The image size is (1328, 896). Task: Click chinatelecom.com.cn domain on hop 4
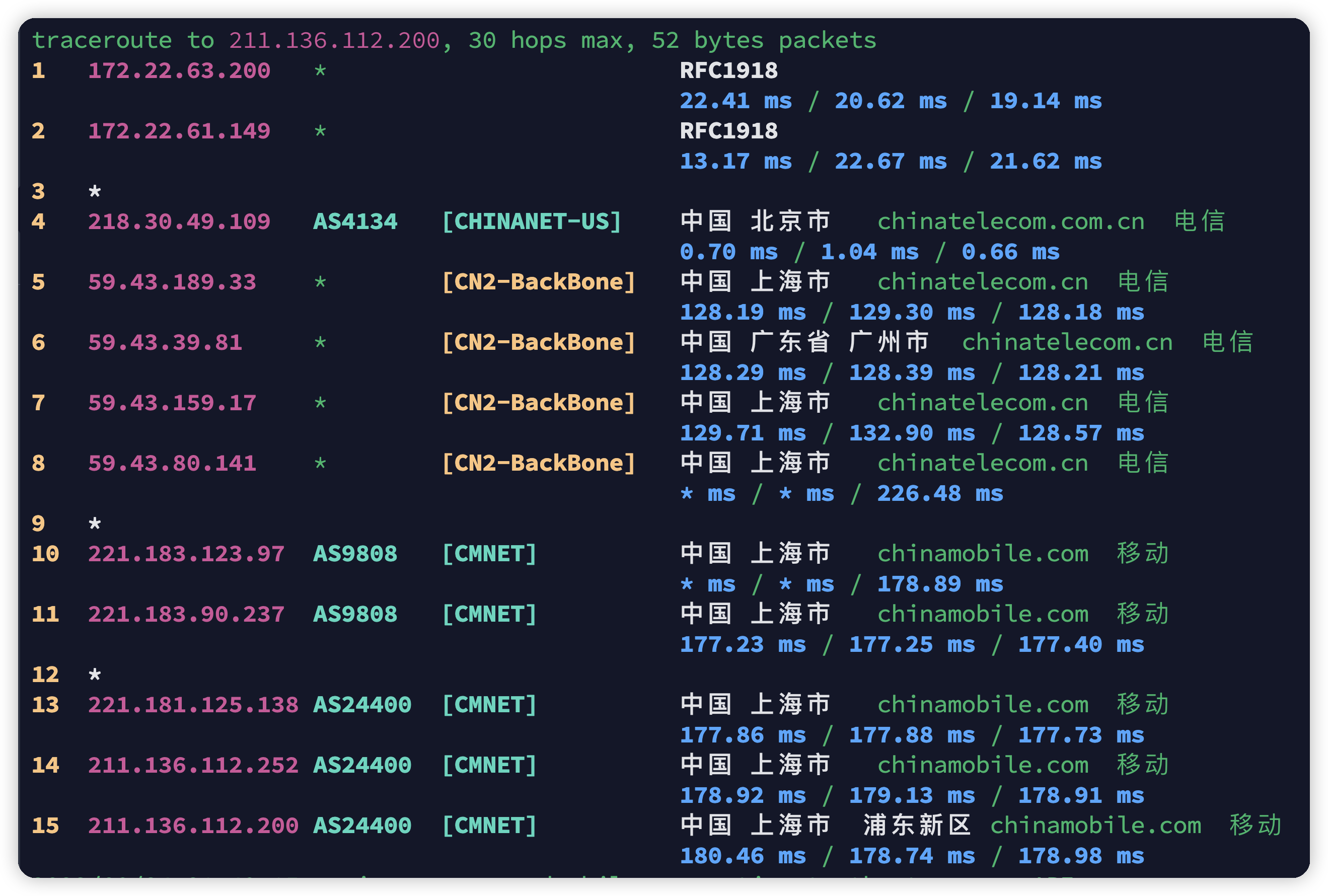(1011, 221)
